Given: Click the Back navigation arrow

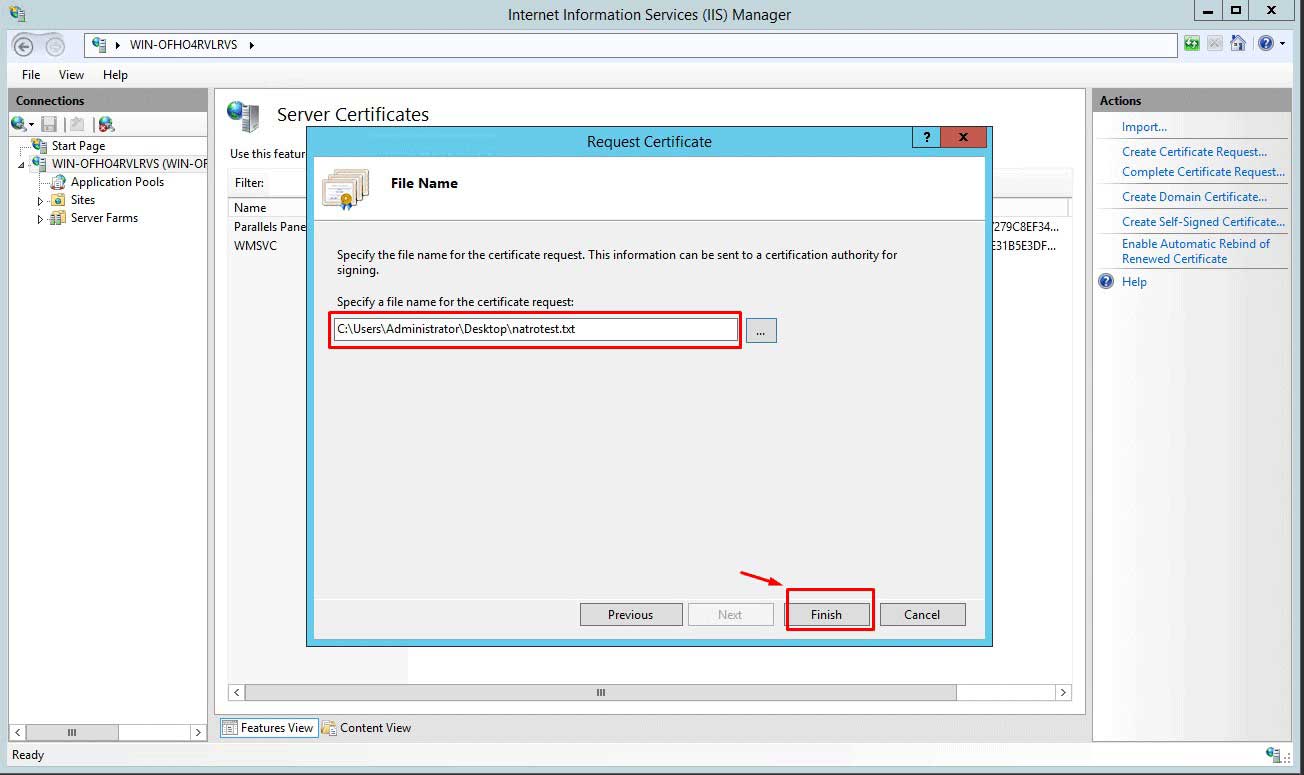Looking at the screenshot, I should click(x=24, y=45).
